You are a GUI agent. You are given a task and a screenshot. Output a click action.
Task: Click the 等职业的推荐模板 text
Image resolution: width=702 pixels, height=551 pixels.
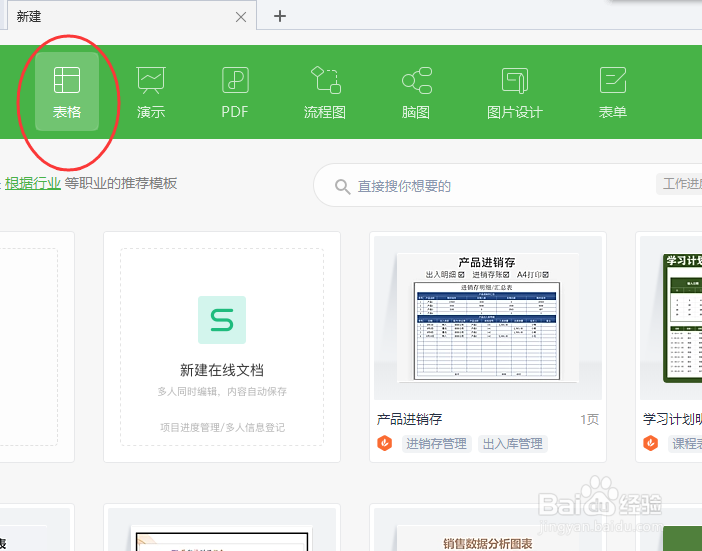click(121, 183)
